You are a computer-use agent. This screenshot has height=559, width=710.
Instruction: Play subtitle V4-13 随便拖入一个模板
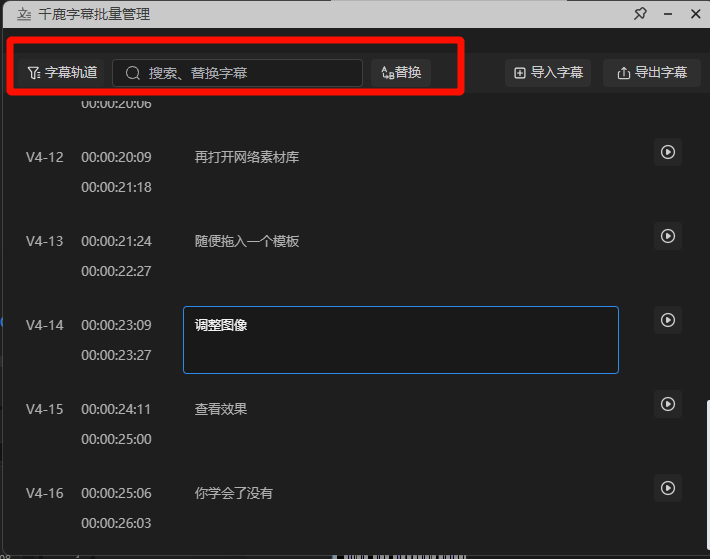click(668, 236)
